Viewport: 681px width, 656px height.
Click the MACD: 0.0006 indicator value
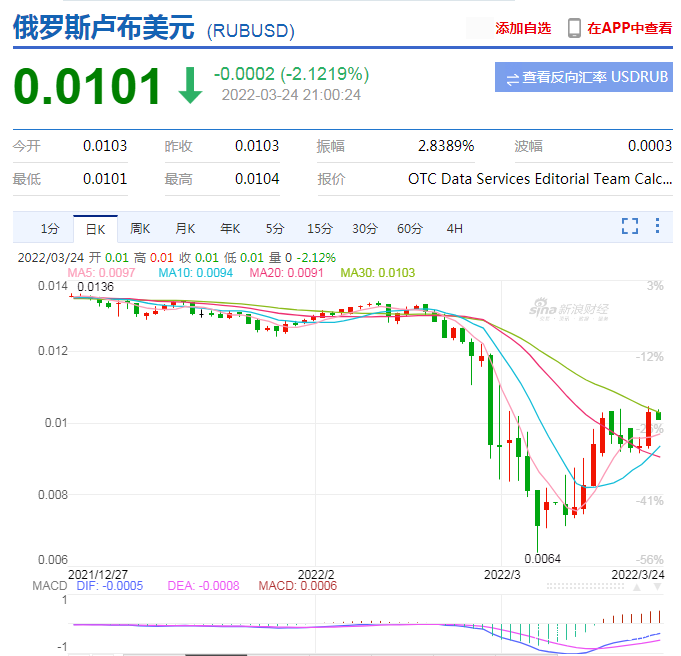point(298,586)
